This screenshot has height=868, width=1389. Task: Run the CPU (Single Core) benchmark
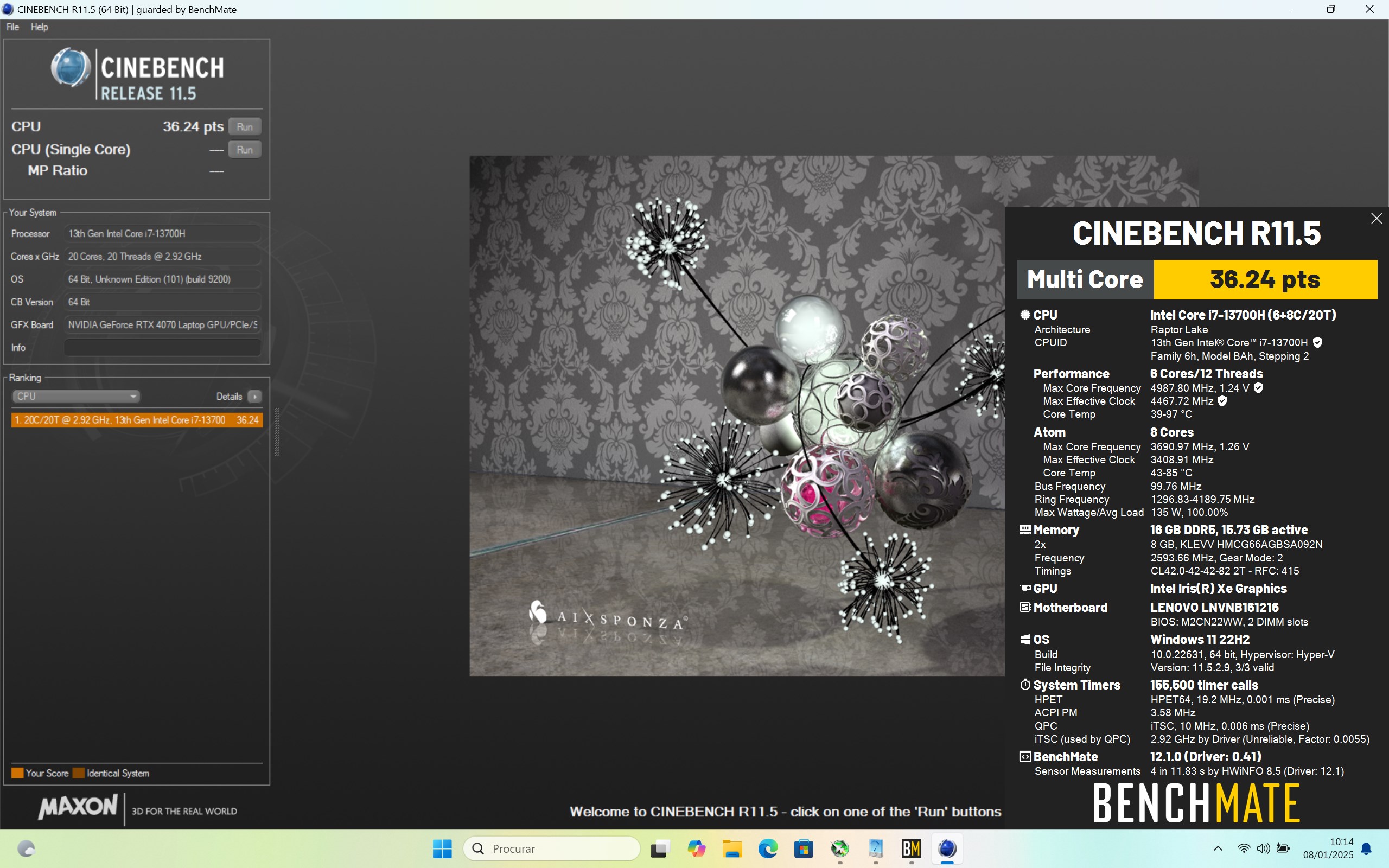(x=245, y=149)
